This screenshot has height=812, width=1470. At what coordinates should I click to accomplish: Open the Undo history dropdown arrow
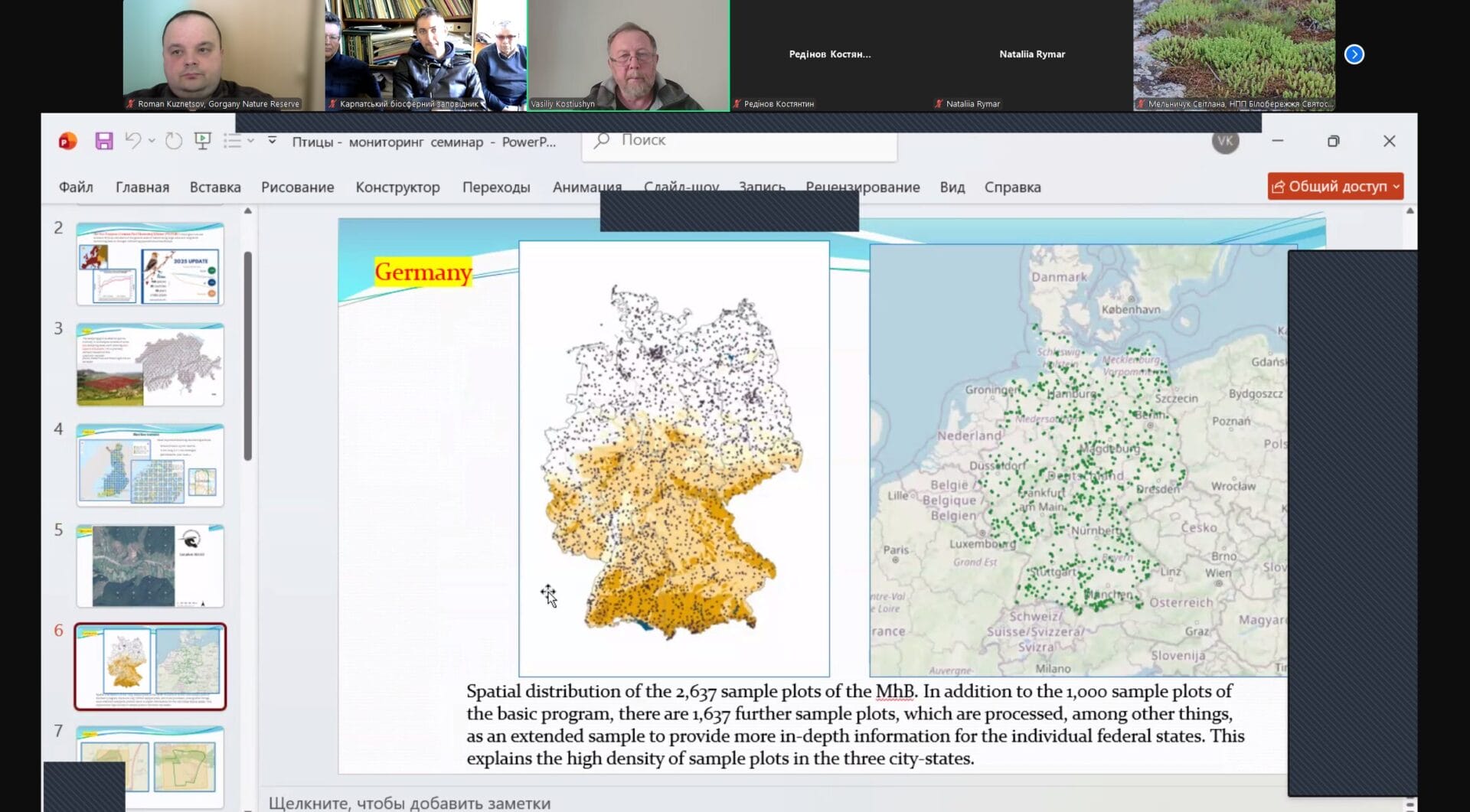[x=152, y=141]
